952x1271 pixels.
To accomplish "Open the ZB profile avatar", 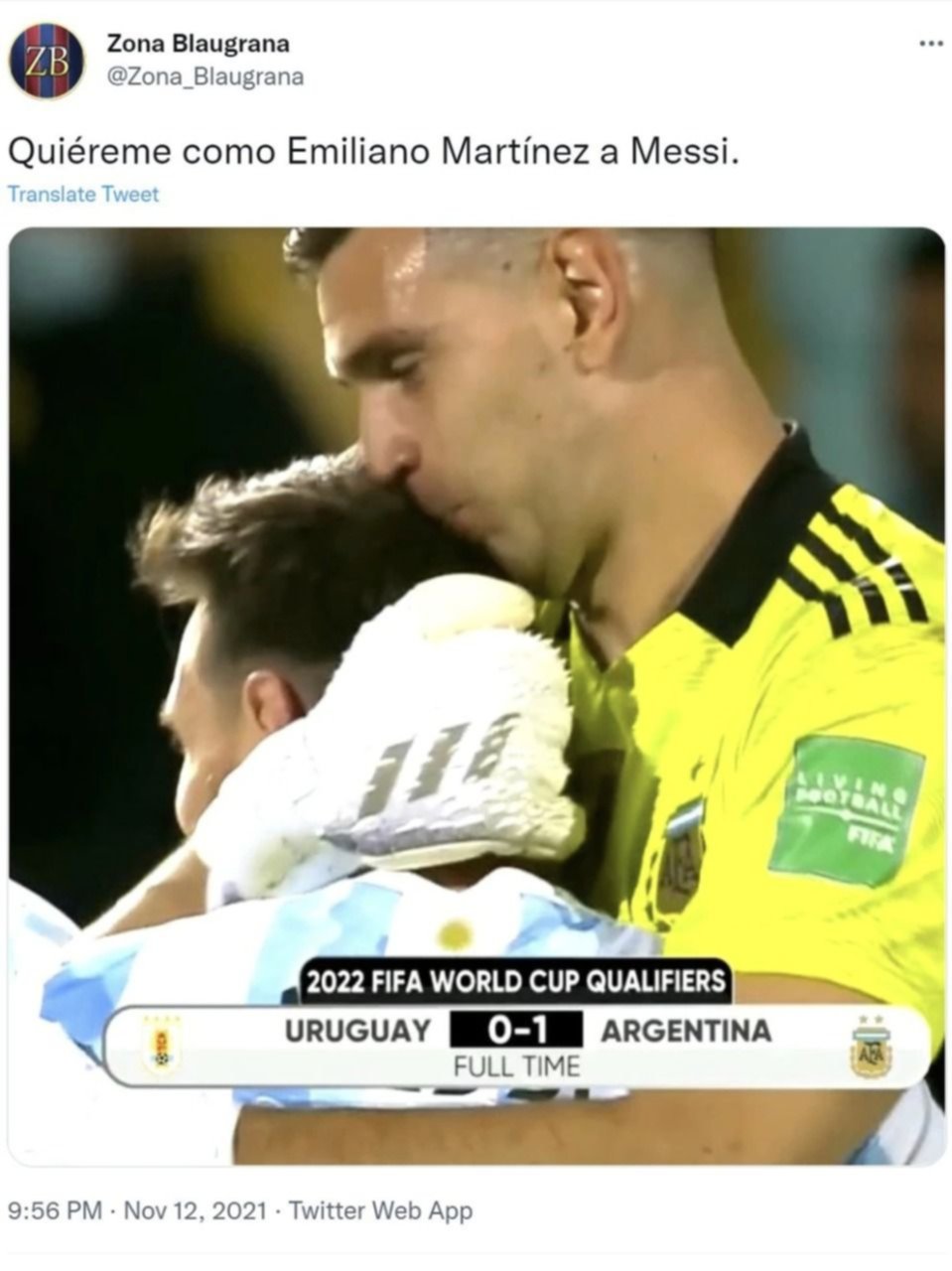I will [47, 61].
